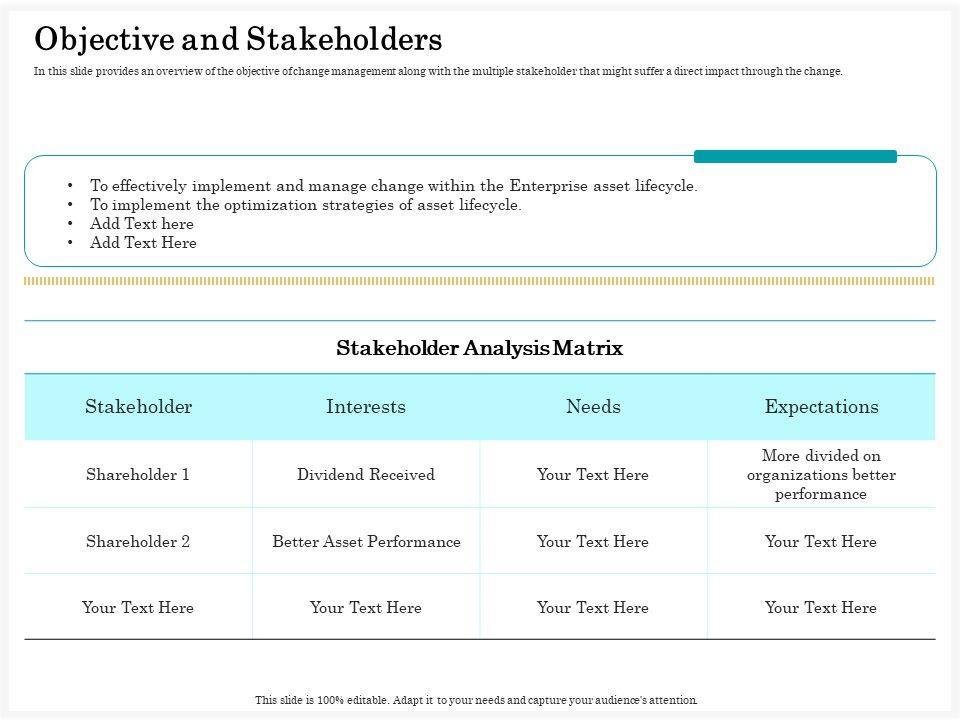Select the slide overview subtitle text
This screenshot has height=720, width=960.
(x=438, y=72)
